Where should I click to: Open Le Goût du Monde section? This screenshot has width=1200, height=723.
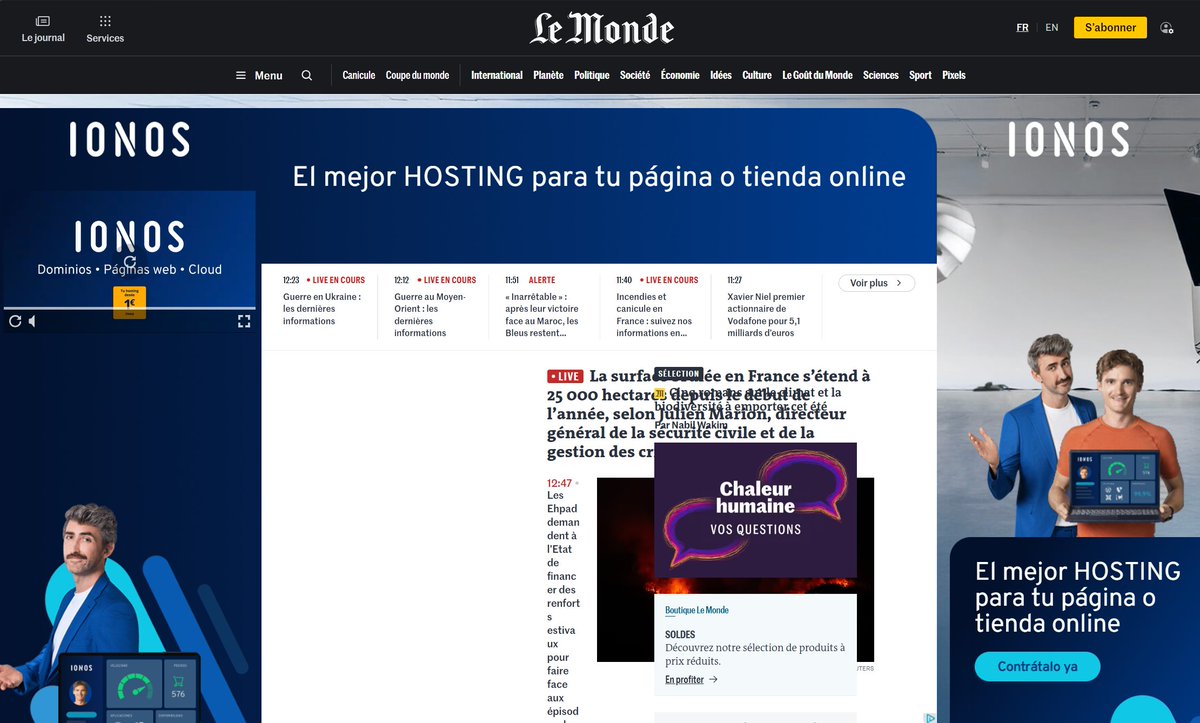click(x=817, y=75)
